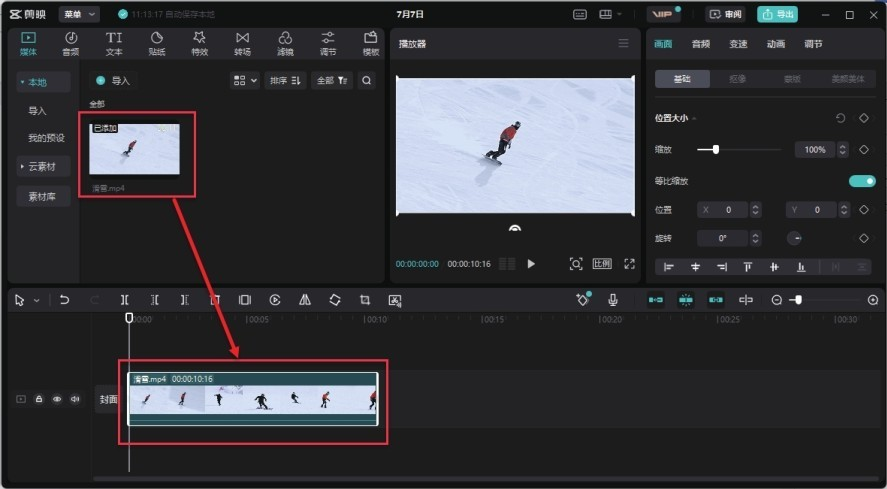Click the align-bottom icon in properties panel

tap(801, 267)
